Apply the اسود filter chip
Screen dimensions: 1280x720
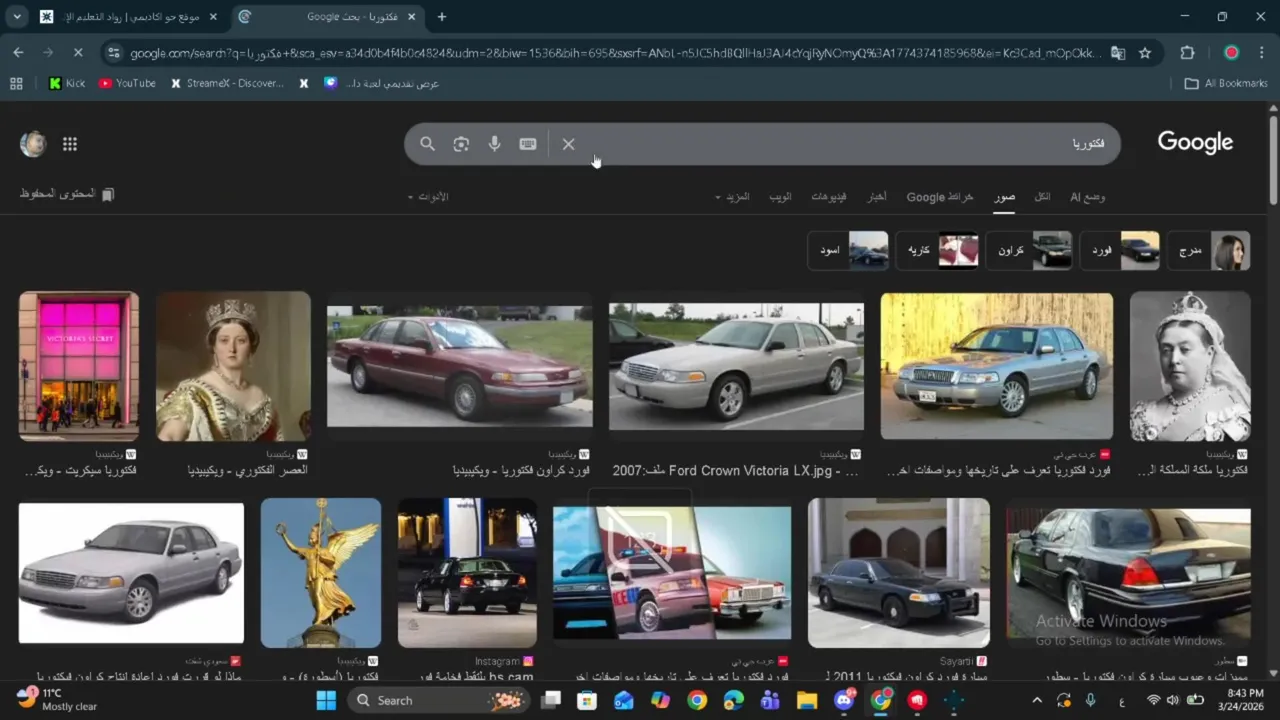[x=848, y=251]
